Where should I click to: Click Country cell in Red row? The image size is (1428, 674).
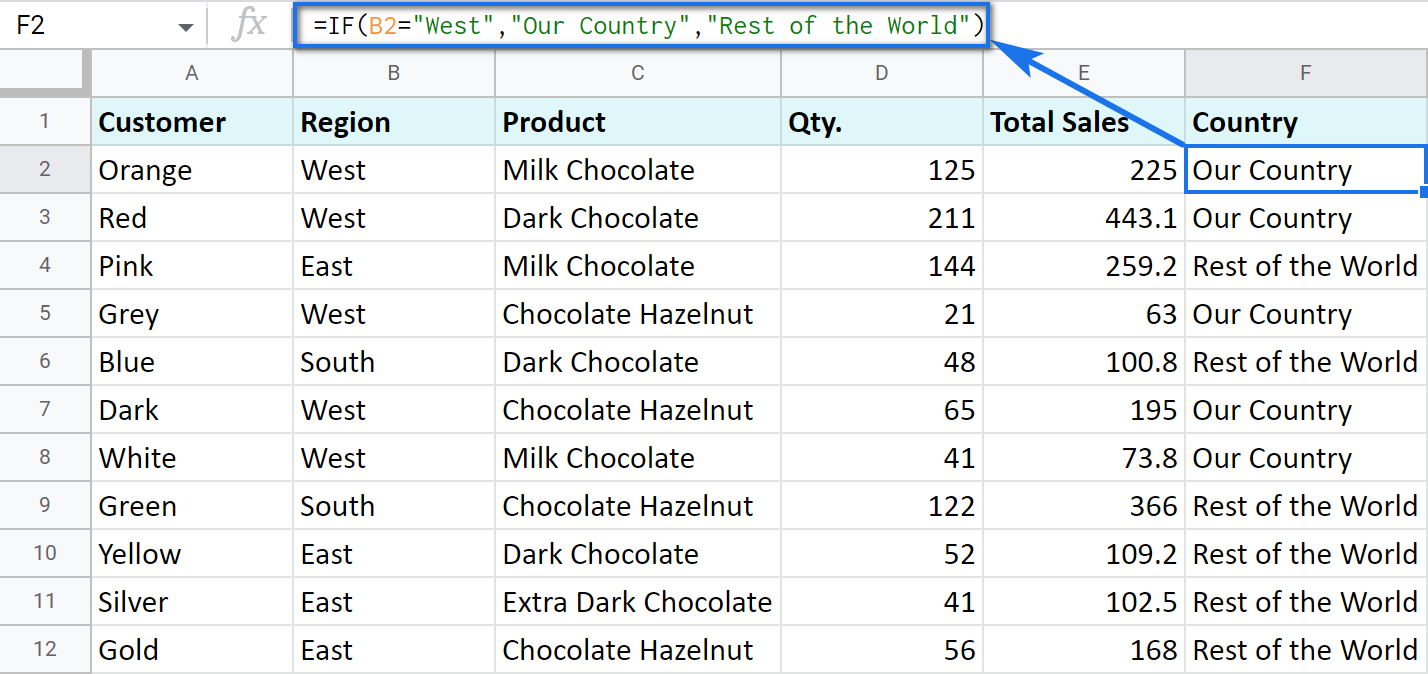click(x=1306, y=218)
